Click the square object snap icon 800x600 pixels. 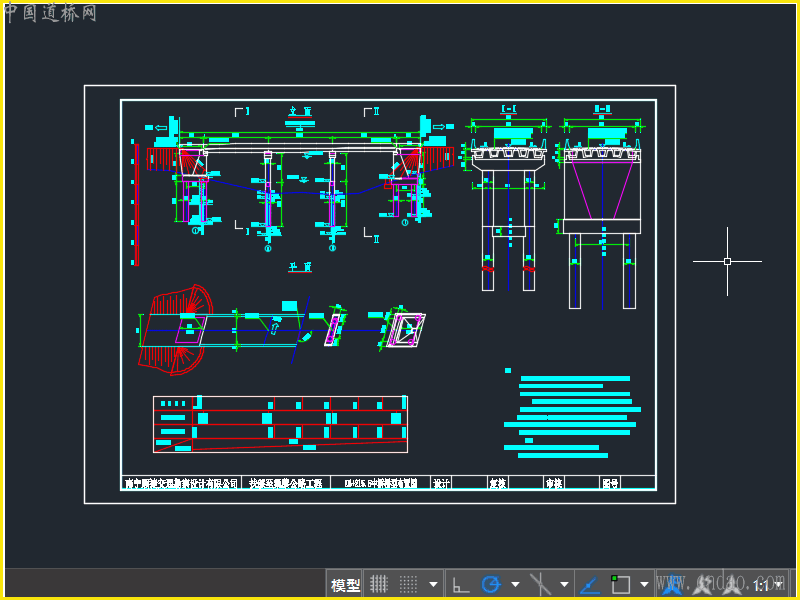621,584
